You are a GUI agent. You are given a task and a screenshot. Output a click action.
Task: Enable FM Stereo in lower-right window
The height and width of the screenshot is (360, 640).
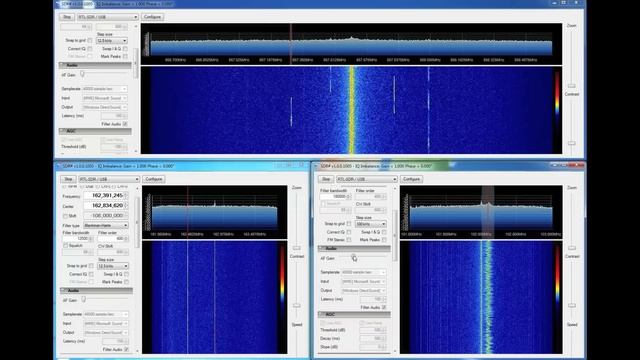349,240
